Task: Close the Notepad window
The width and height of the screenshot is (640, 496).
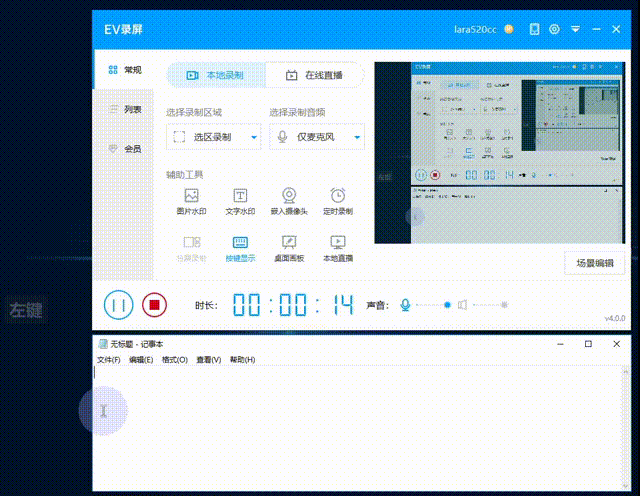Action: point(616,344)
